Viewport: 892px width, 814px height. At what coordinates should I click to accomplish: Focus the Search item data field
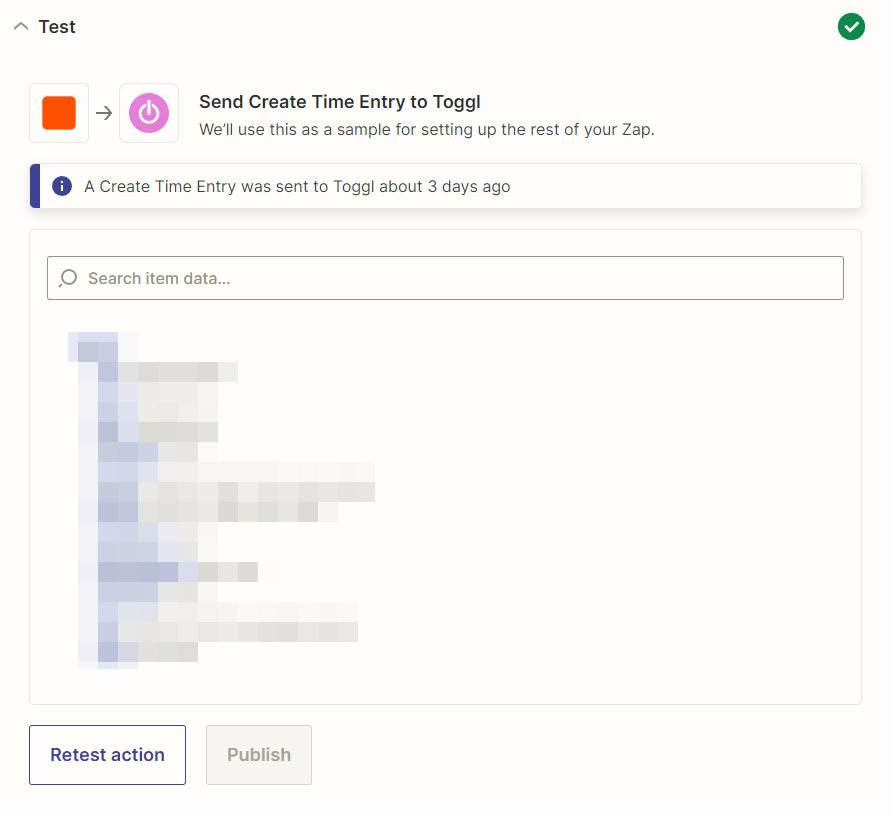(x=445, y=278)
